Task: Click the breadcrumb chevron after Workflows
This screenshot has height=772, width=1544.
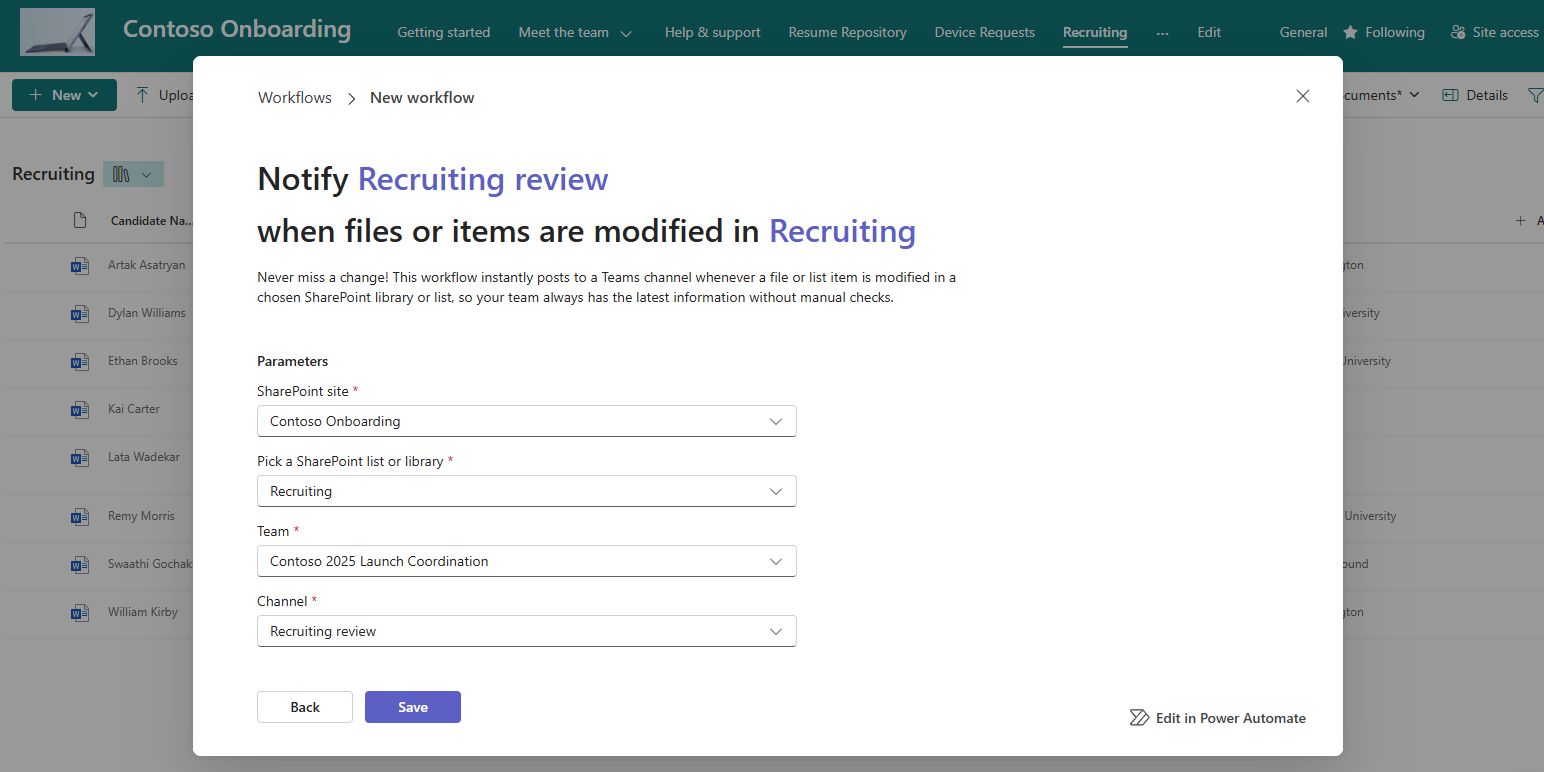Action: 352,98
